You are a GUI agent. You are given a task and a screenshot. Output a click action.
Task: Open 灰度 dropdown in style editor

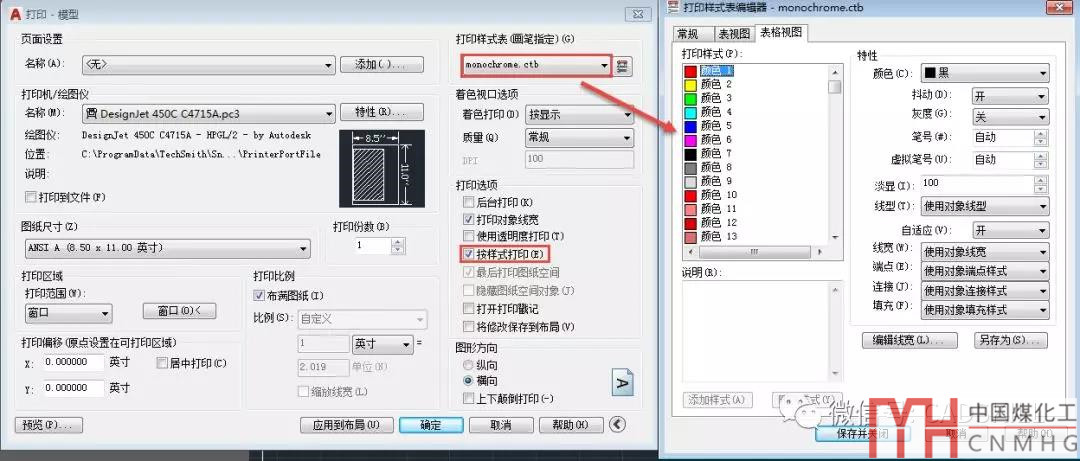click(1010, 116)
